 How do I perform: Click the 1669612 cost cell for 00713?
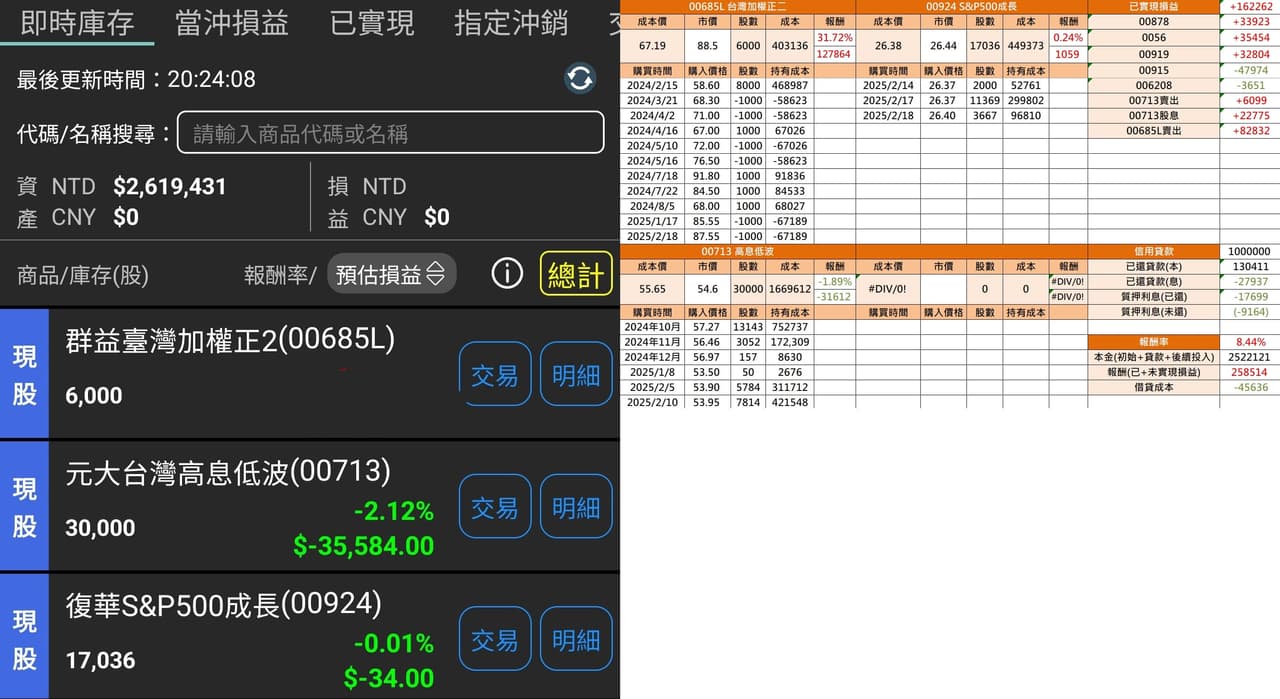tap(789, 289)
